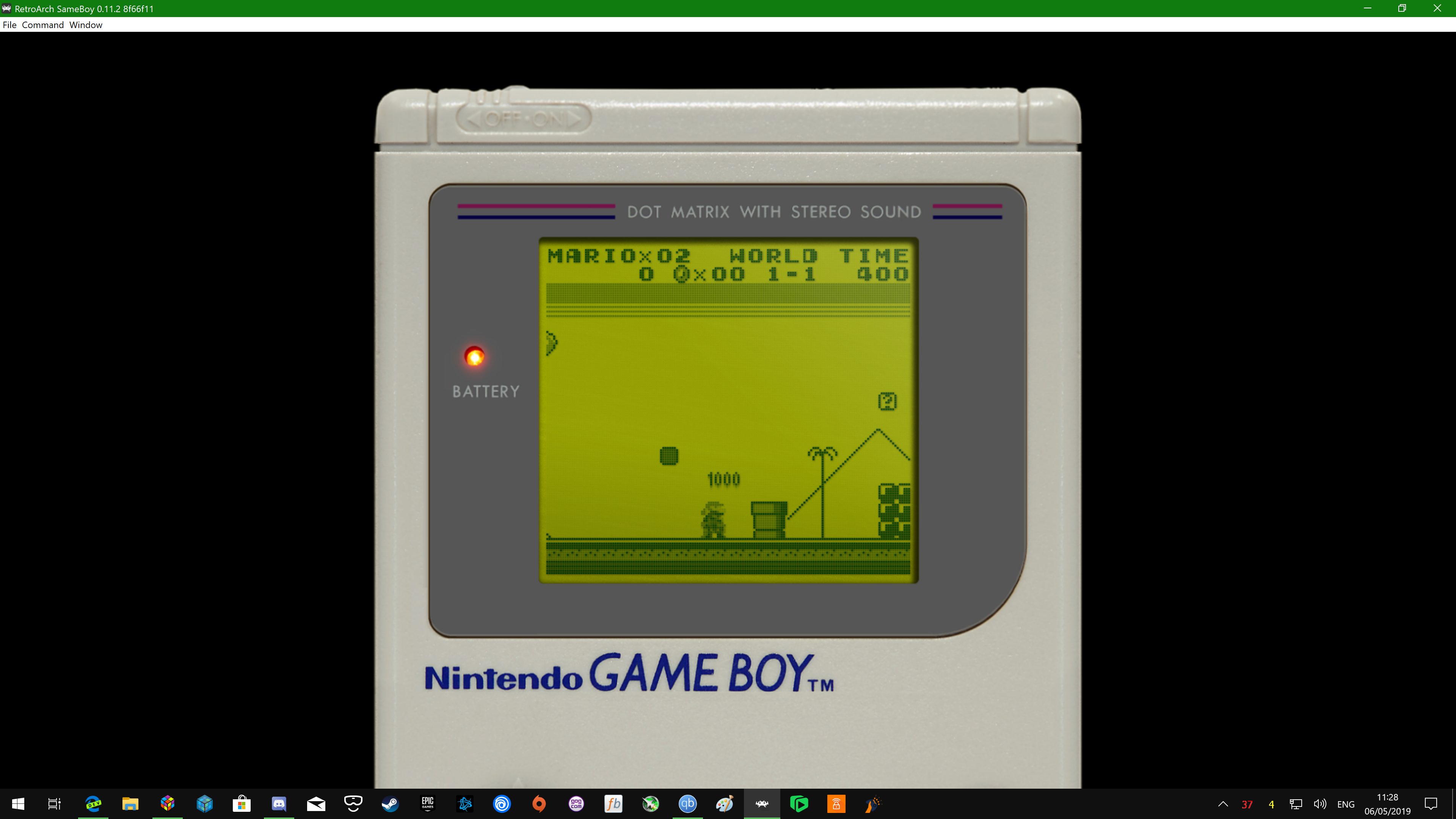Open the comet-shaped app icon on the taskbar
This screenshot has height=819, width=1456.
coord(873,804)
